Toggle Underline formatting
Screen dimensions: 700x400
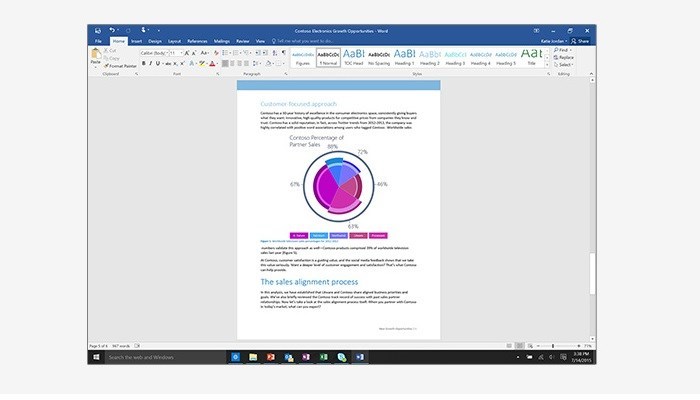[x=158, y=63]
